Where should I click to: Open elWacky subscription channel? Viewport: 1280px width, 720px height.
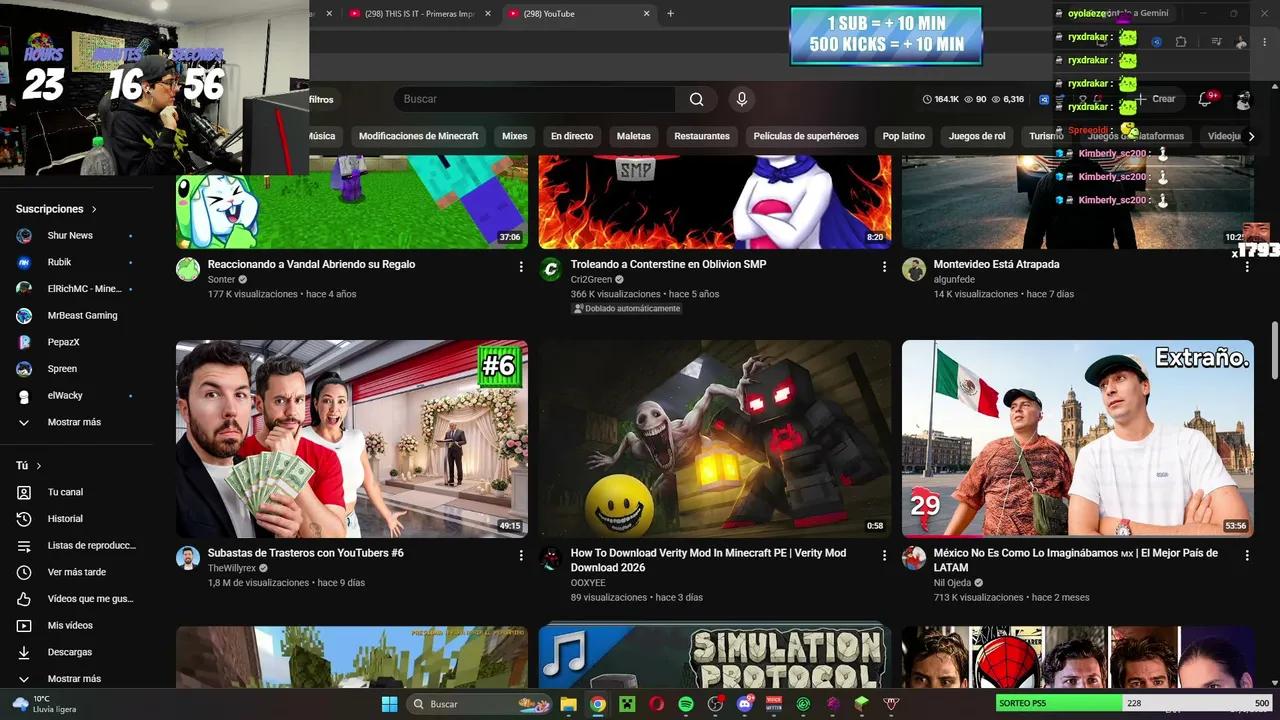point(76,396)
